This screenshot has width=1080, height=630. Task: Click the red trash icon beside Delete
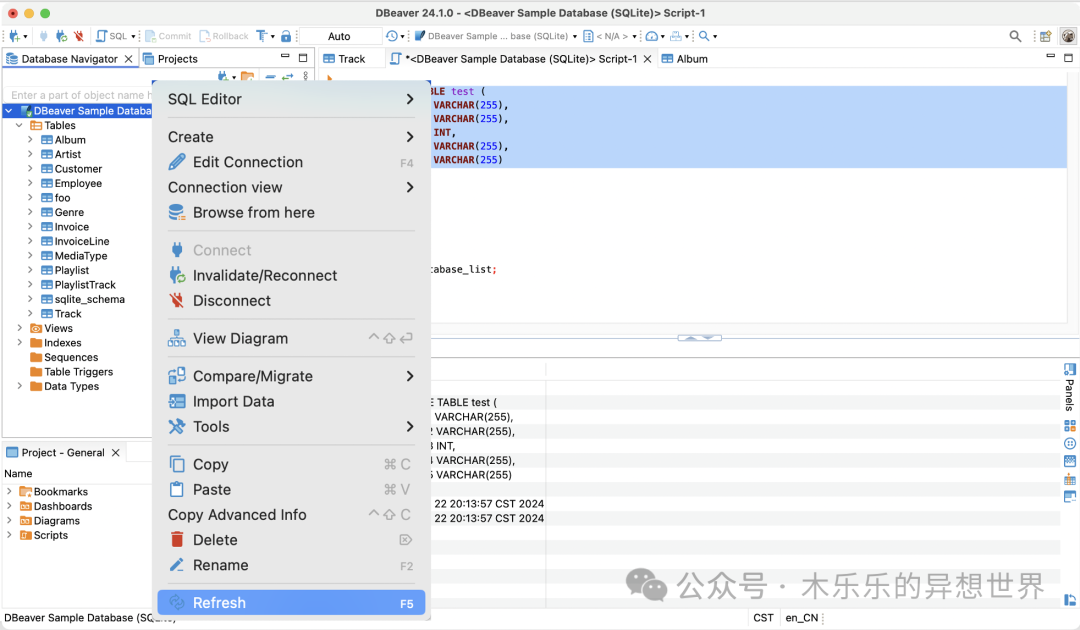(x=177, y=540)
